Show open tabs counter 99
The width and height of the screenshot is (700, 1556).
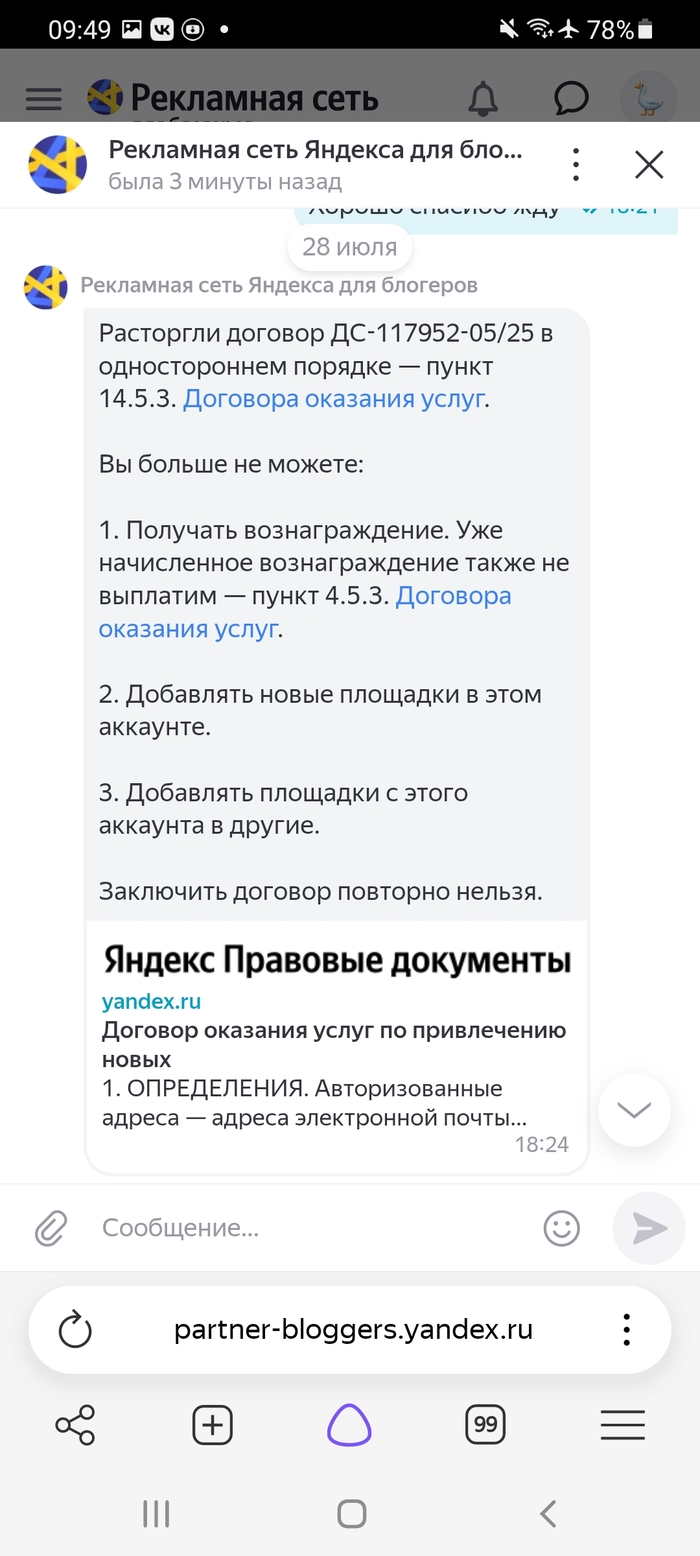[486, 1424]
